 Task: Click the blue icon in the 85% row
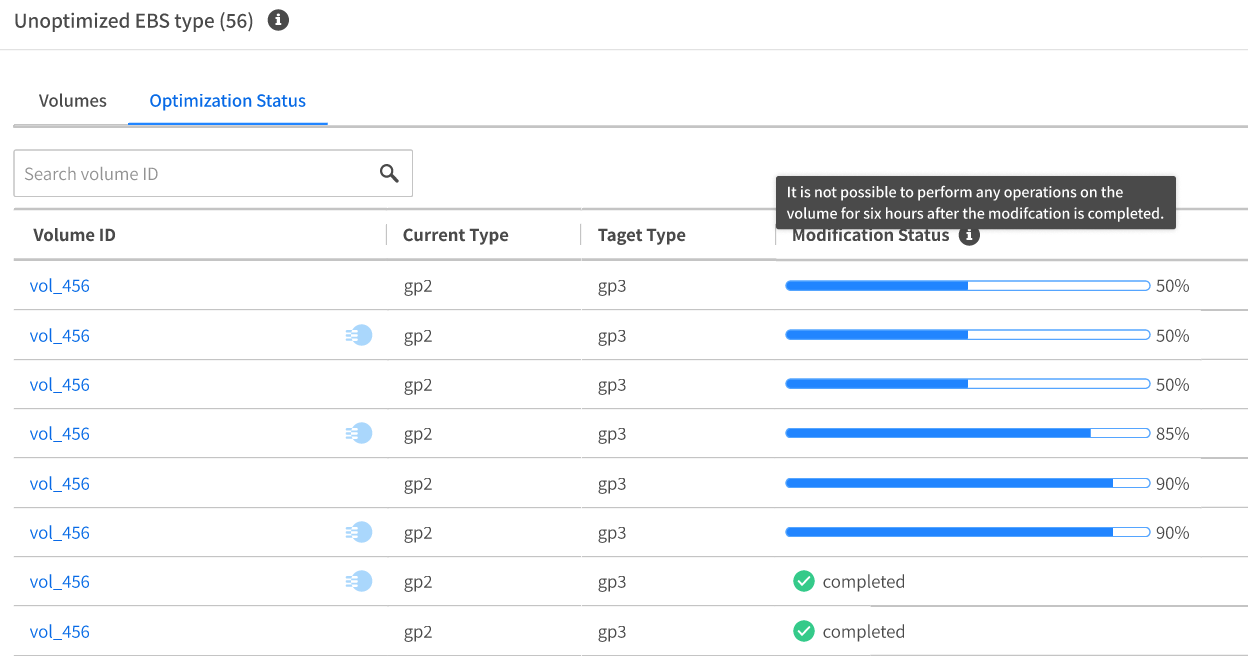(x=360, y=434)
